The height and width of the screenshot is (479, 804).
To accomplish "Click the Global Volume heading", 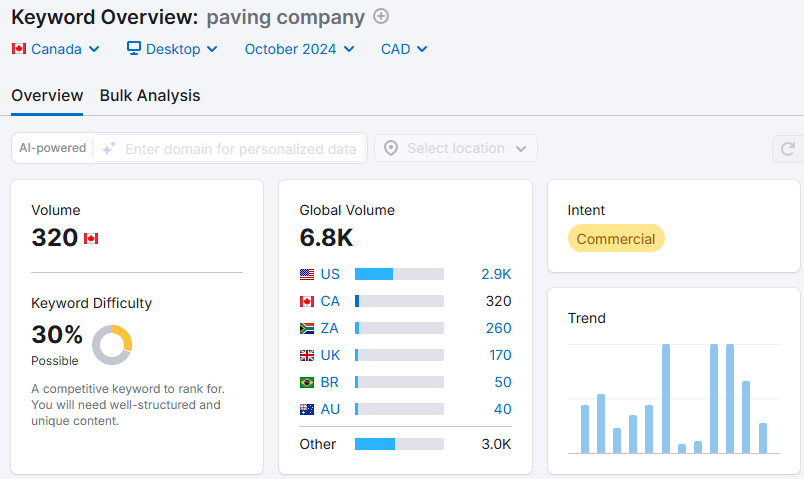I will [347, 210].
